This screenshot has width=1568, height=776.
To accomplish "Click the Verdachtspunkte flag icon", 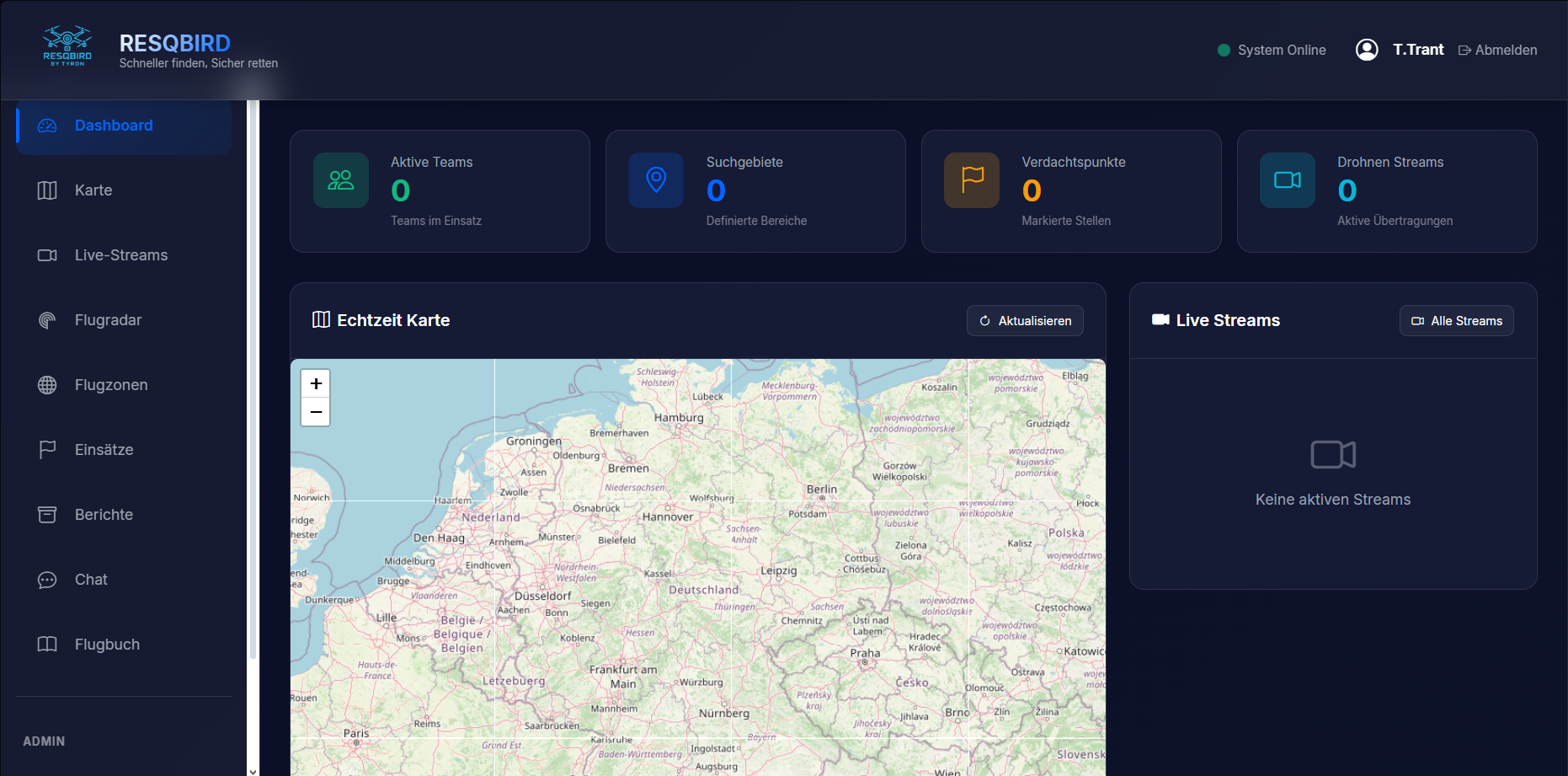I will [x=972, y=180].
